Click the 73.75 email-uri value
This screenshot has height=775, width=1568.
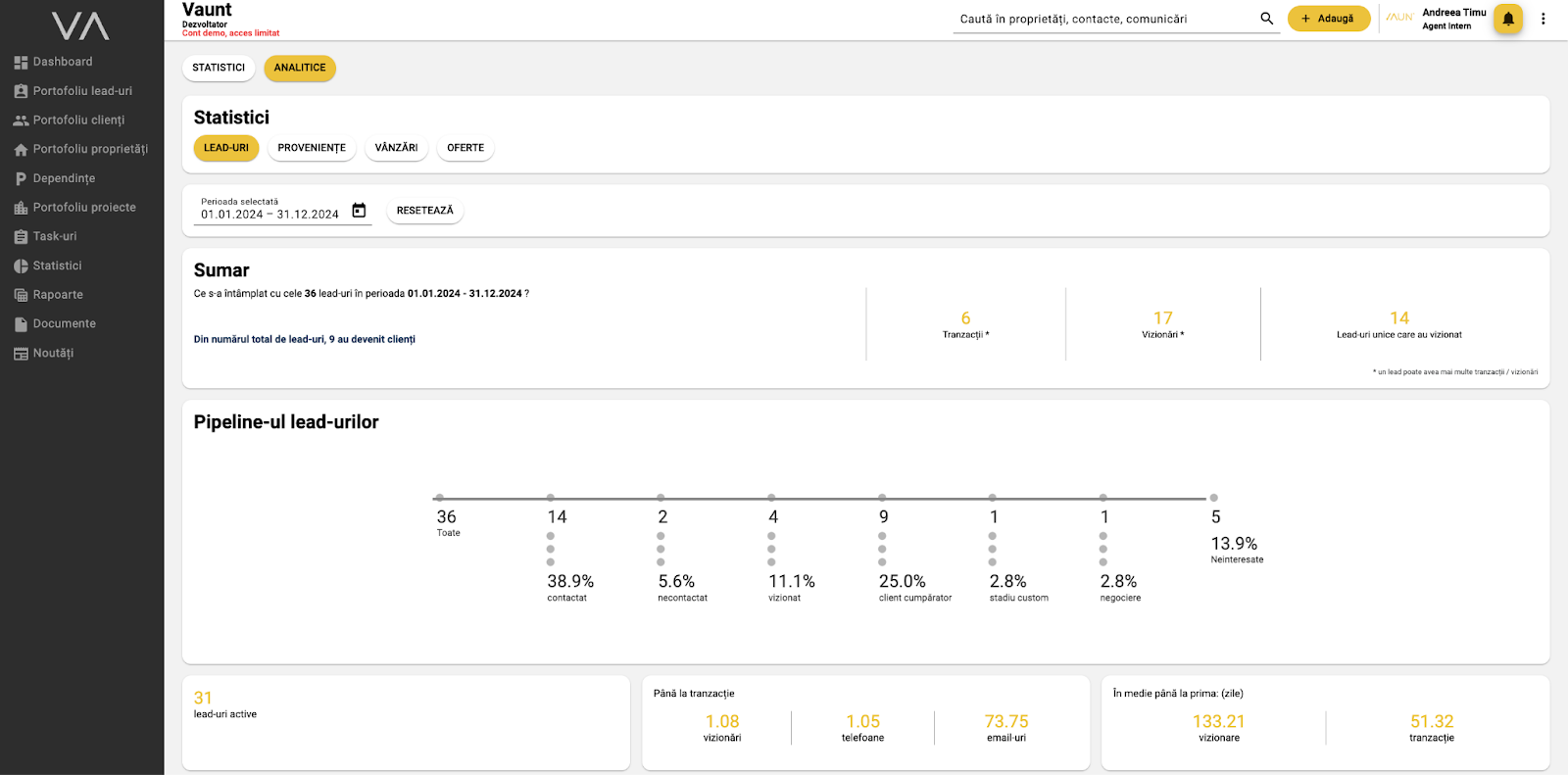click(x=1006, y=728)
